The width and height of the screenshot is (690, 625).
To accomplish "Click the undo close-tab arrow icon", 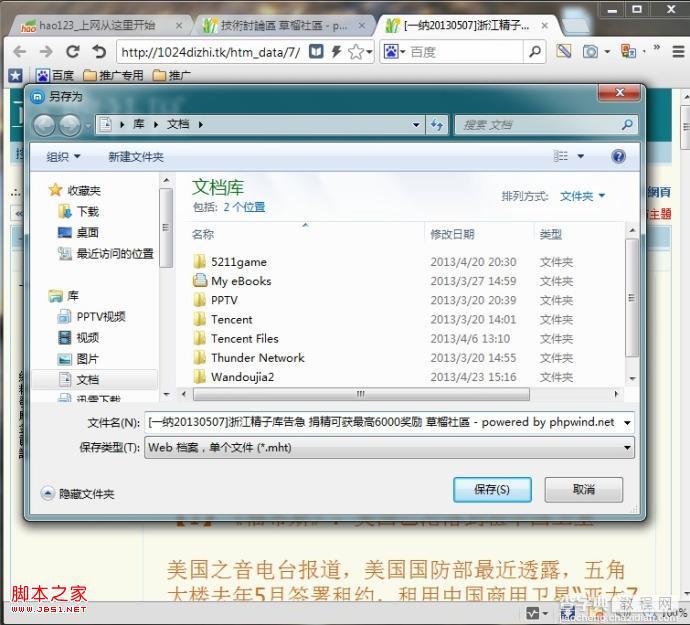I will [x=99, y=52].
